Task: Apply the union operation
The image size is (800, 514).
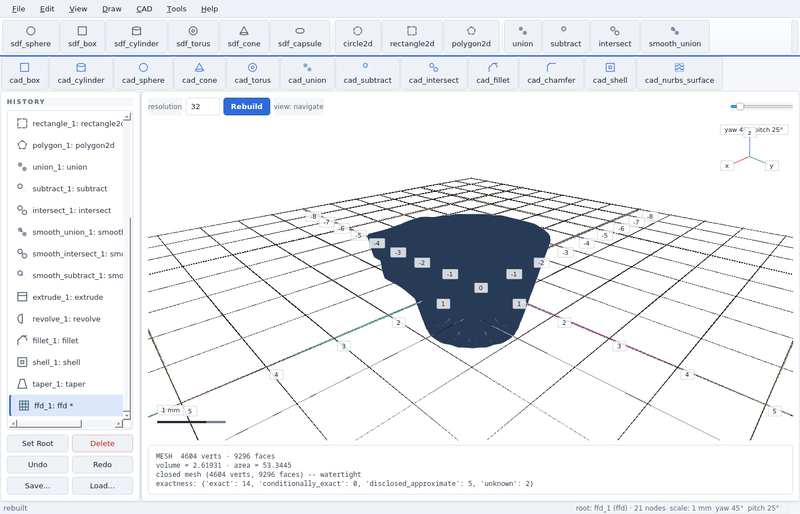Action: tap(522, 37)
